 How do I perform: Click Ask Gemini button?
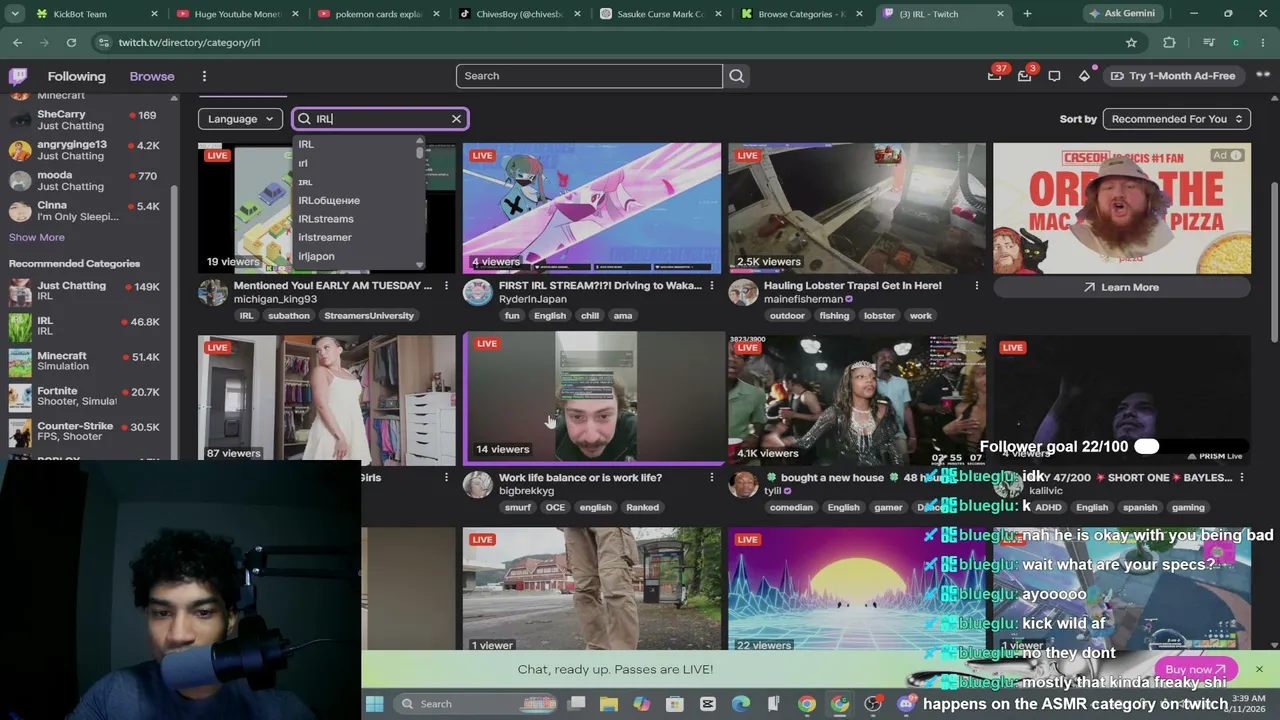click(1121, 14)
